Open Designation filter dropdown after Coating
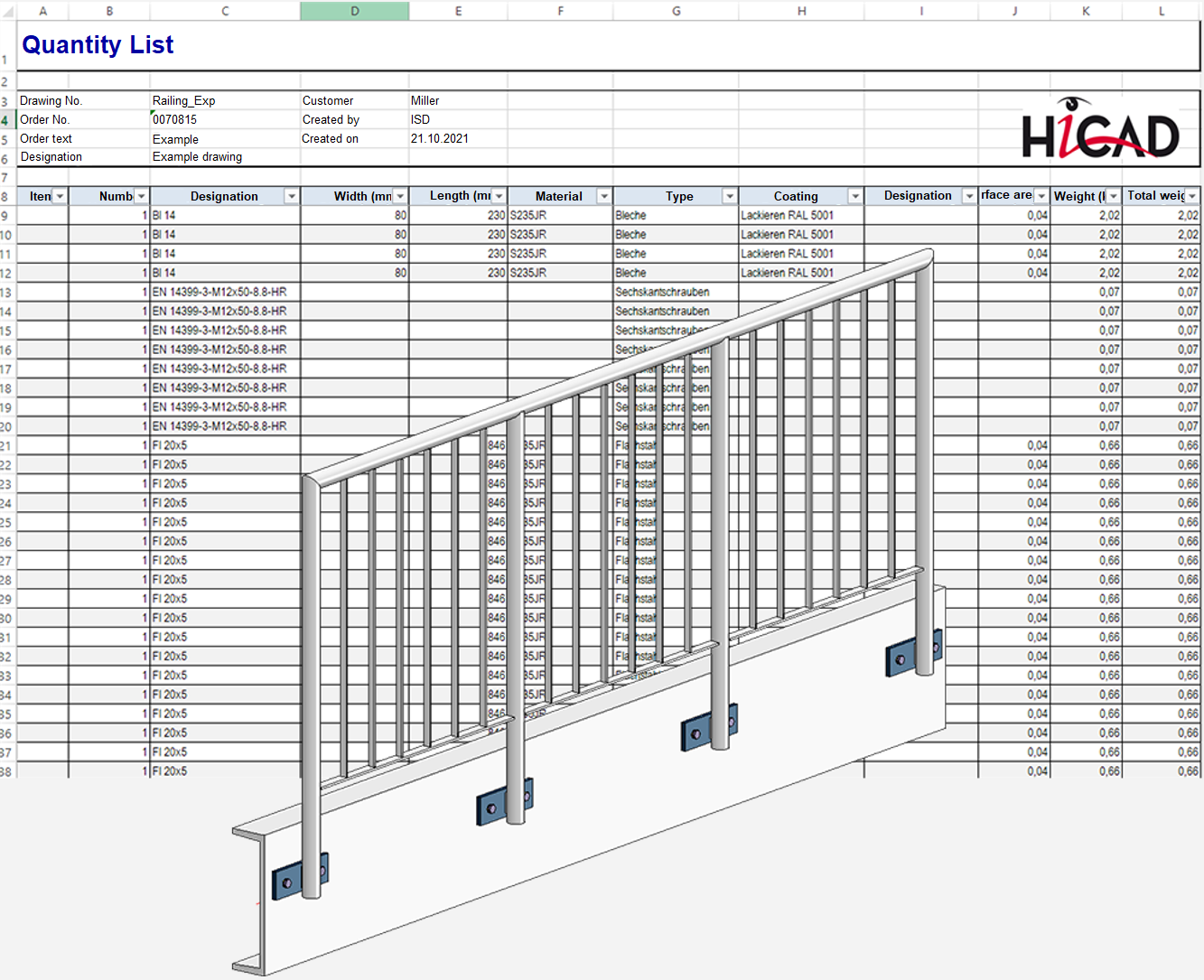This screenshot has height=980, width=1204. pos(969,196)
